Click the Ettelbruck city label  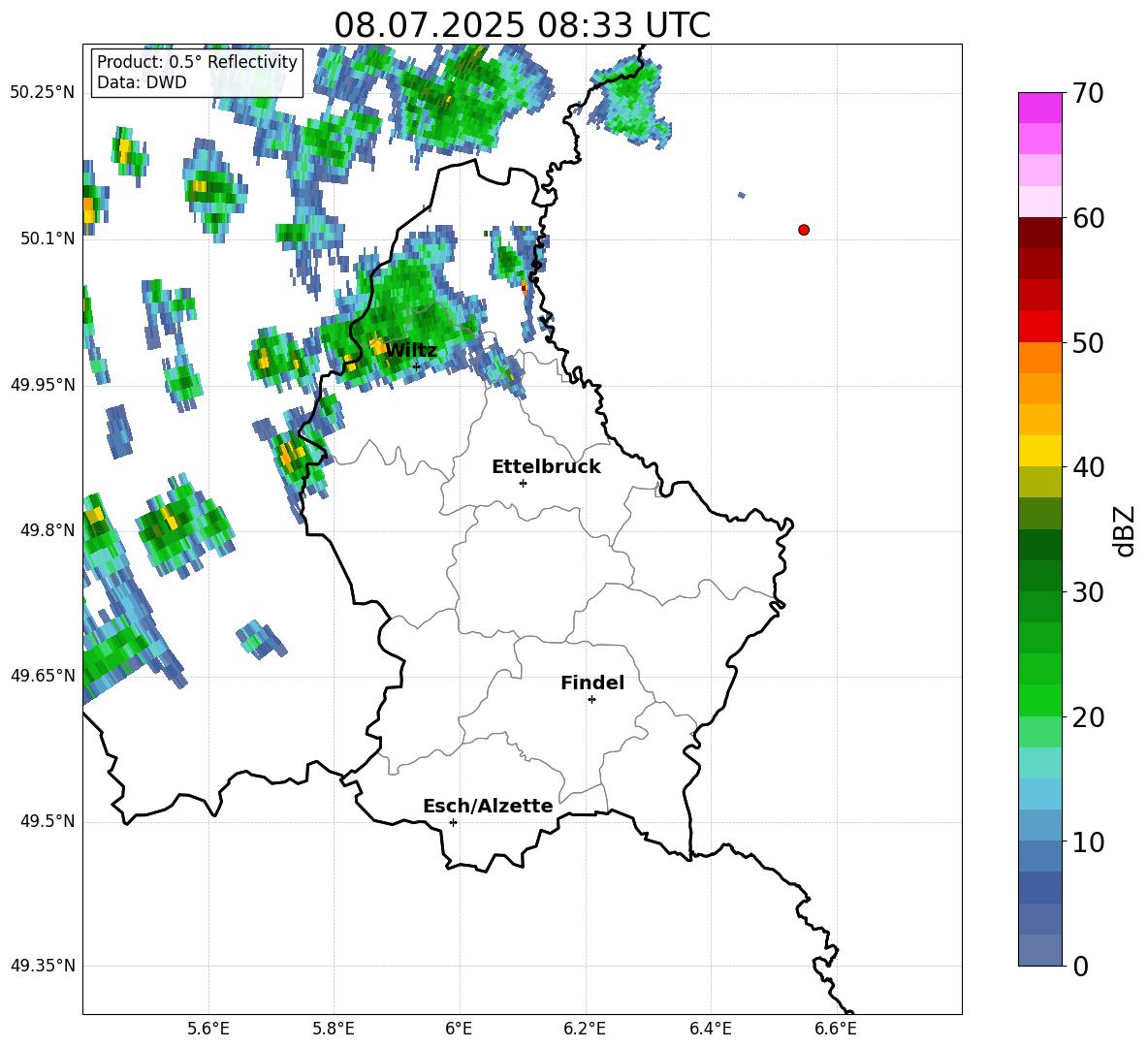tap(546, 467)
